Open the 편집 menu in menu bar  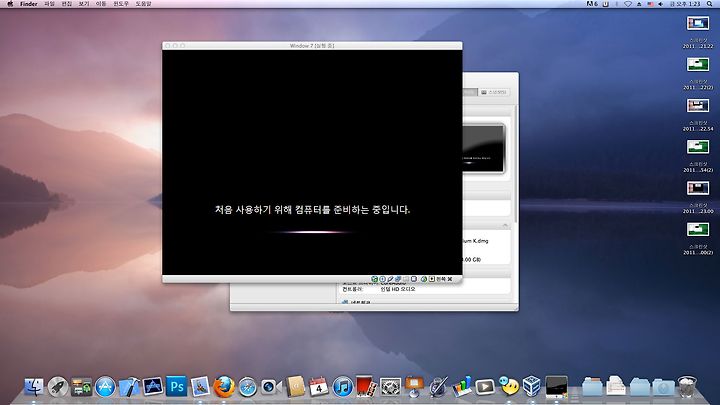click(x=67, y=4)
